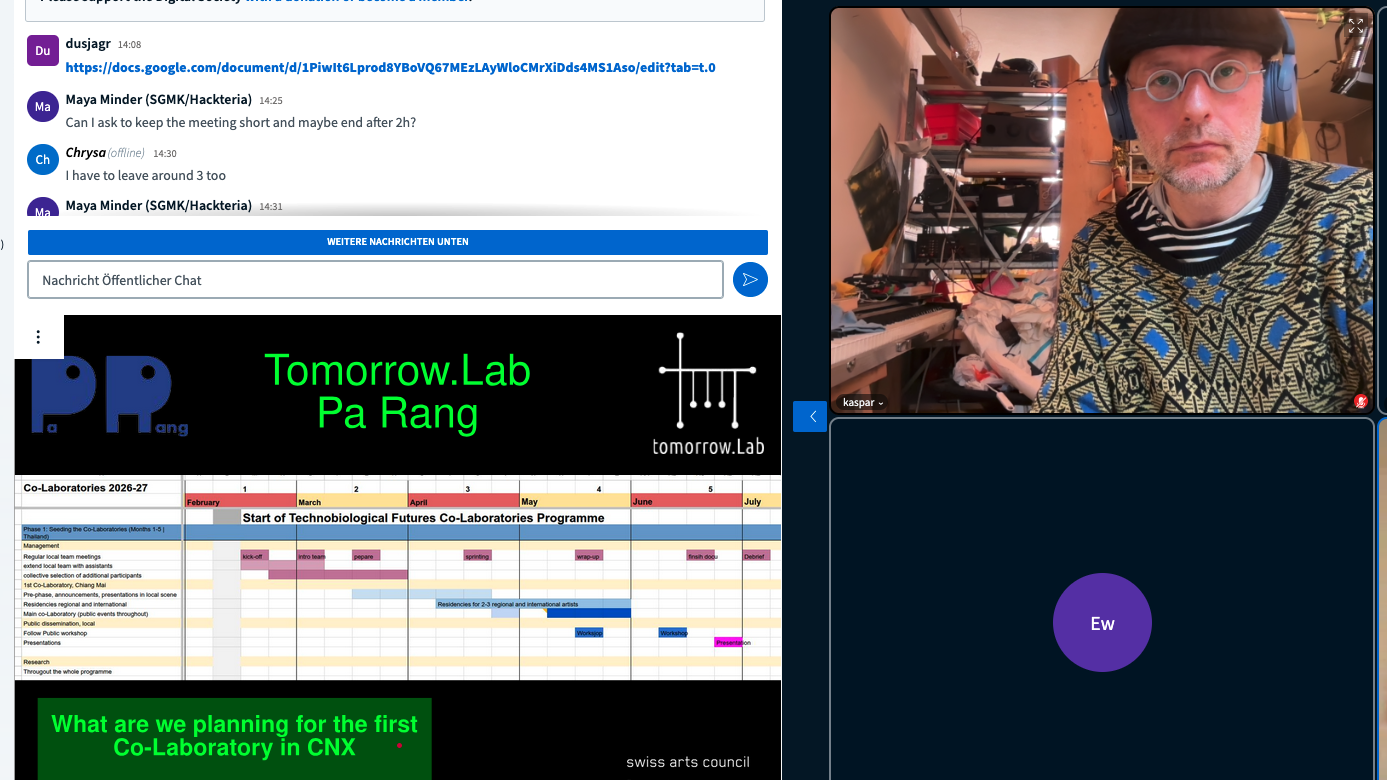Screen dimensions: 1387x780
Task: Send the public chat message
Action: [750, 280]
